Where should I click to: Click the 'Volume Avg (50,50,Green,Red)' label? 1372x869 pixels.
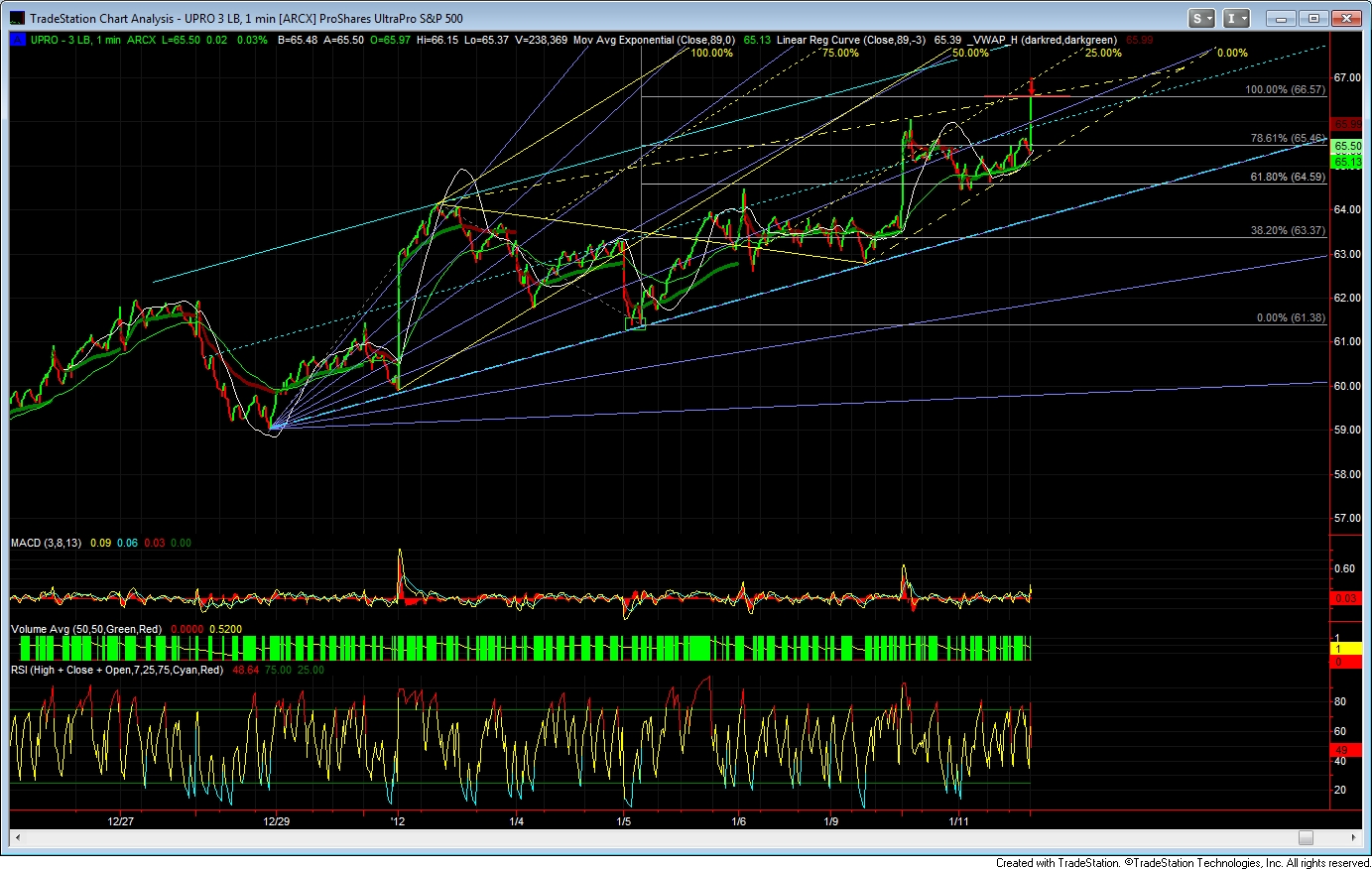click(86, 629)
